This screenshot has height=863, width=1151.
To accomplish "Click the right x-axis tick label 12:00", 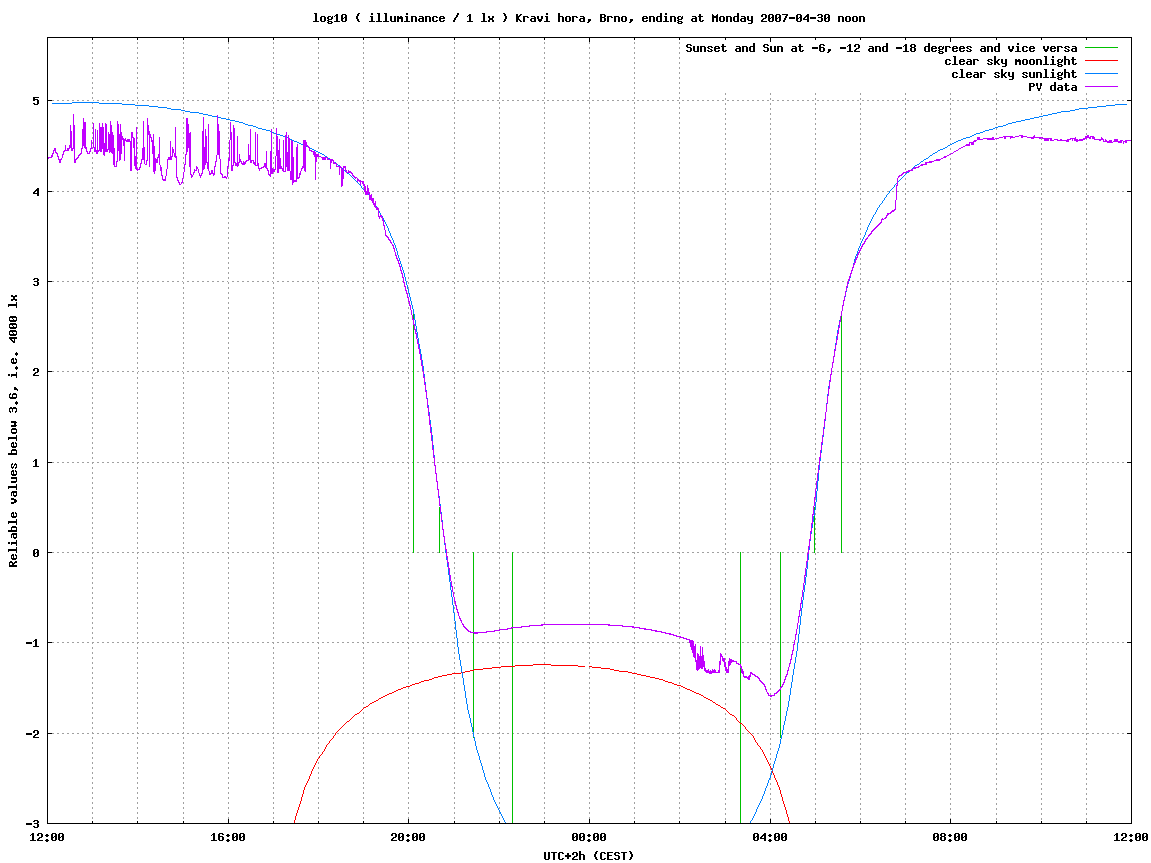I will 1130,837.
